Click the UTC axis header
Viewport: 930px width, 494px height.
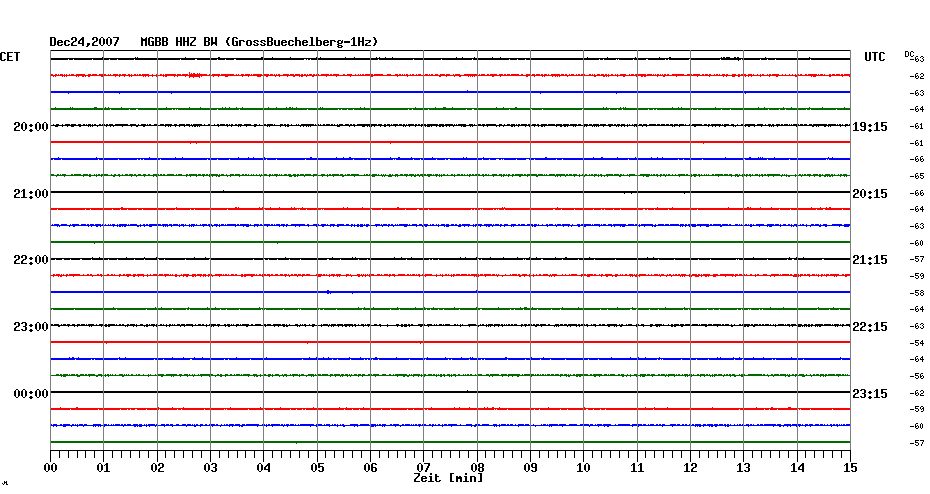(875, 57)
